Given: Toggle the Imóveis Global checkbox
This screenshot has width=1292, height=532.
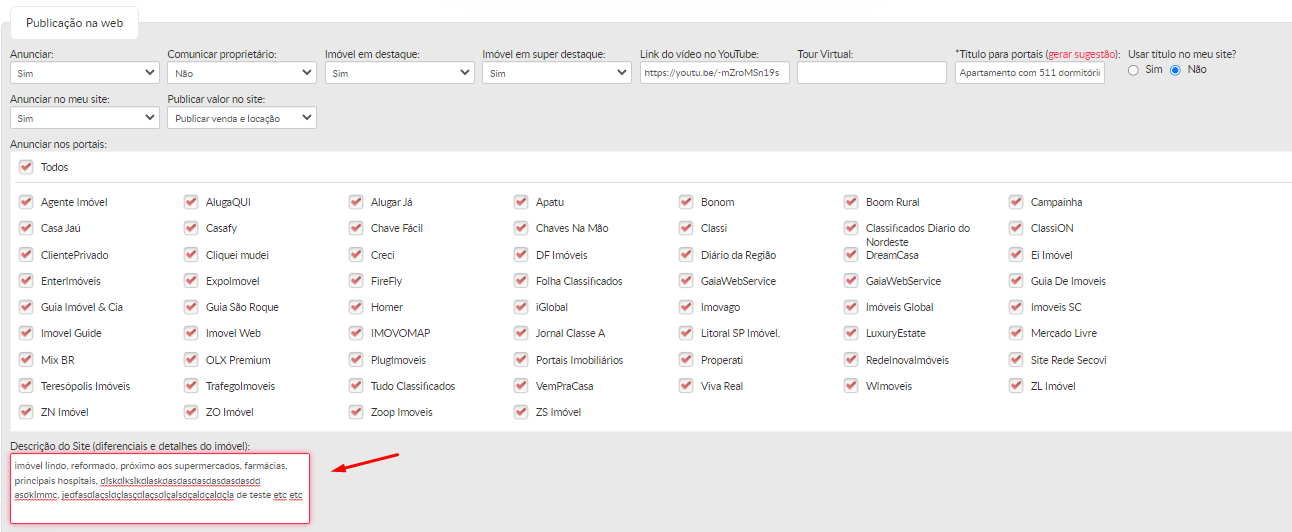Looking at the screenshot, I should (851, 307).
